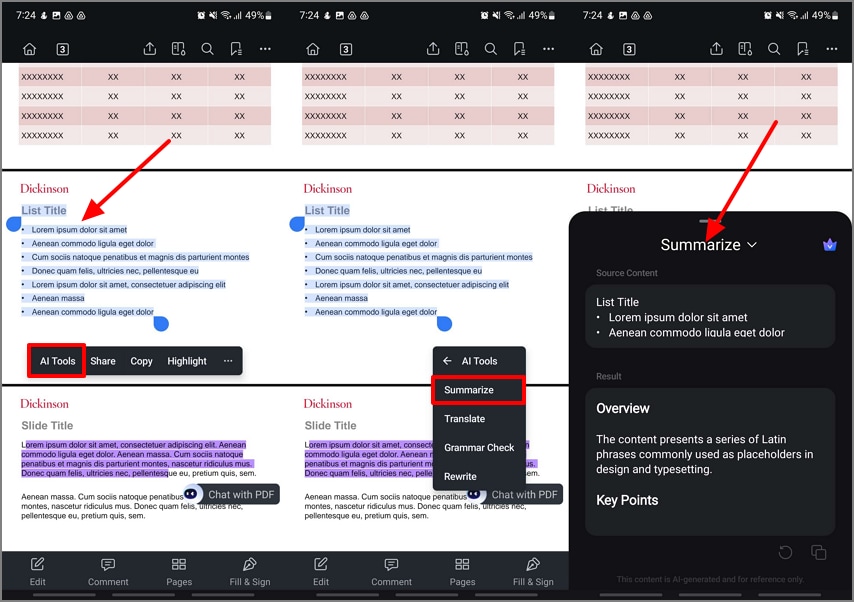Open tab counter in screen with Summarize panel
Screen dimensions: 854x602
point(629,50)
